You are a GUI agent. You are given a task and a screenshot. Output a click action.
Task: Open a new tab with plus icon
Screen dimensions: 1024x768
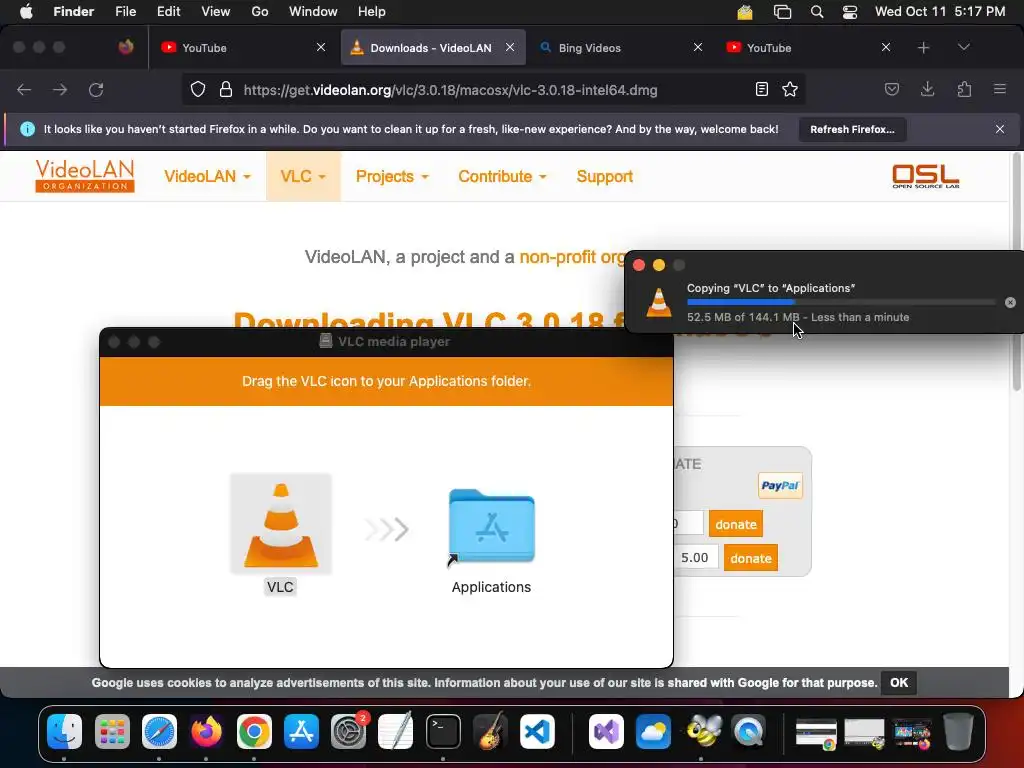(x=923, y=48)
